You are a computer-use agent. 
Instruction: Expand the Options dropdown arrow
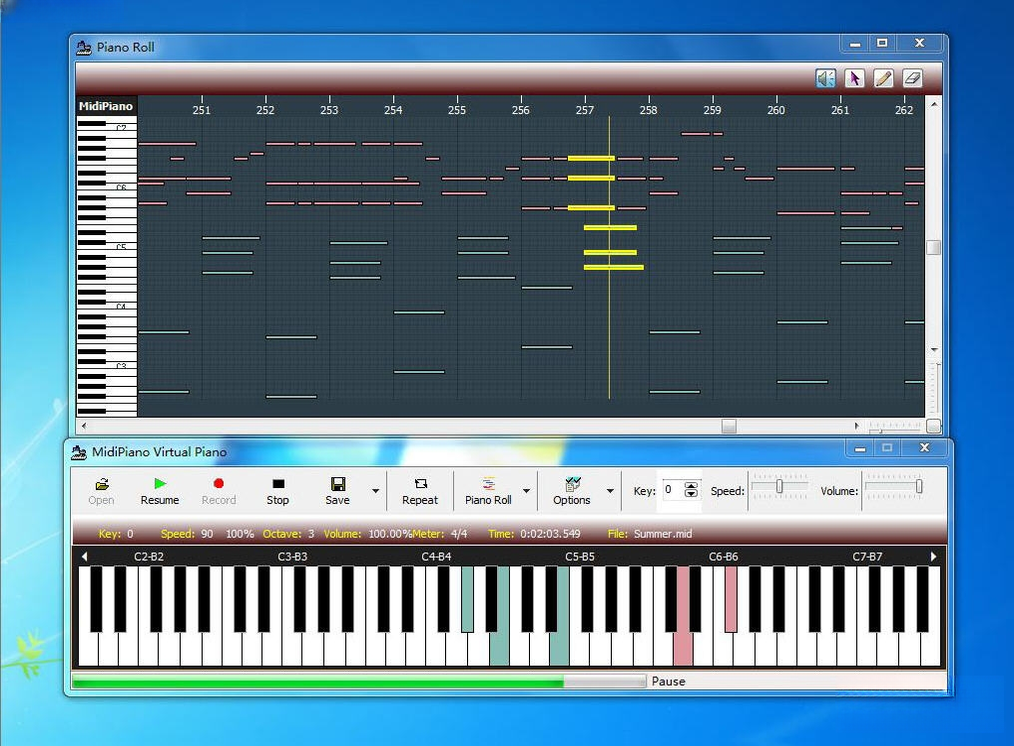click(610, 491)
